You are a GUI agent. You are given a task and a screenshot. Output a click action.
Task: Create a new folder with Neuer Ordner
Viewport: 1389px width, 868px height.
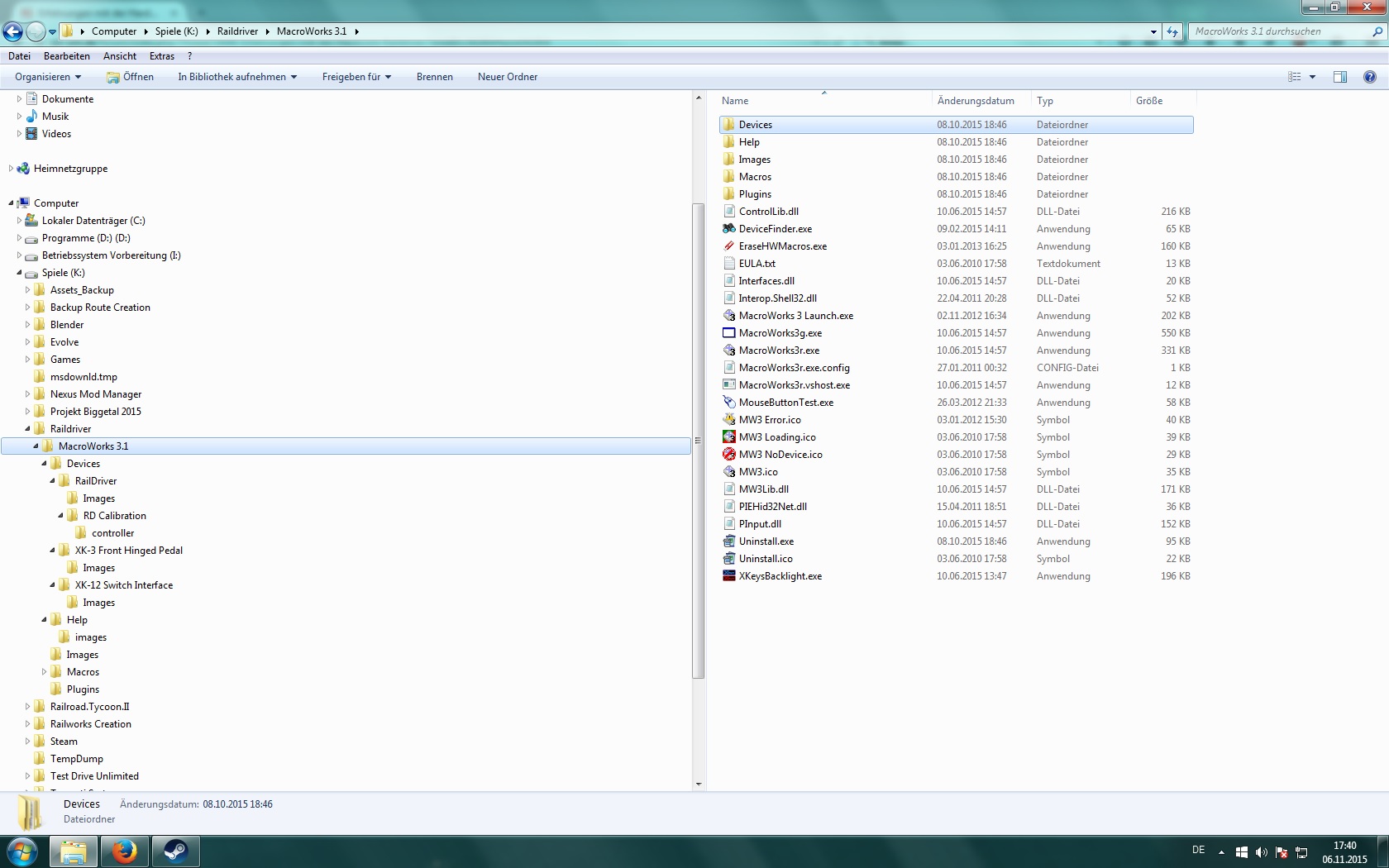[x=508, y=77]
